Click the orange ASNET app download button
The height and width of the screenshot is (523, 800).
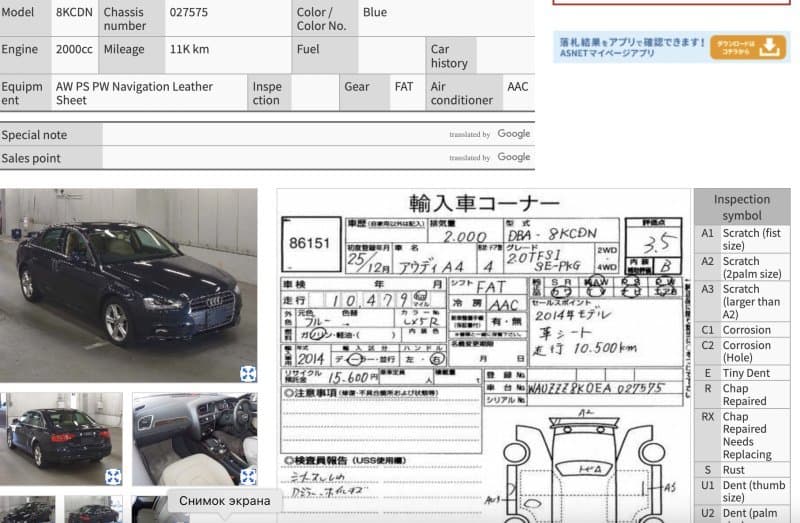[748, 47]
